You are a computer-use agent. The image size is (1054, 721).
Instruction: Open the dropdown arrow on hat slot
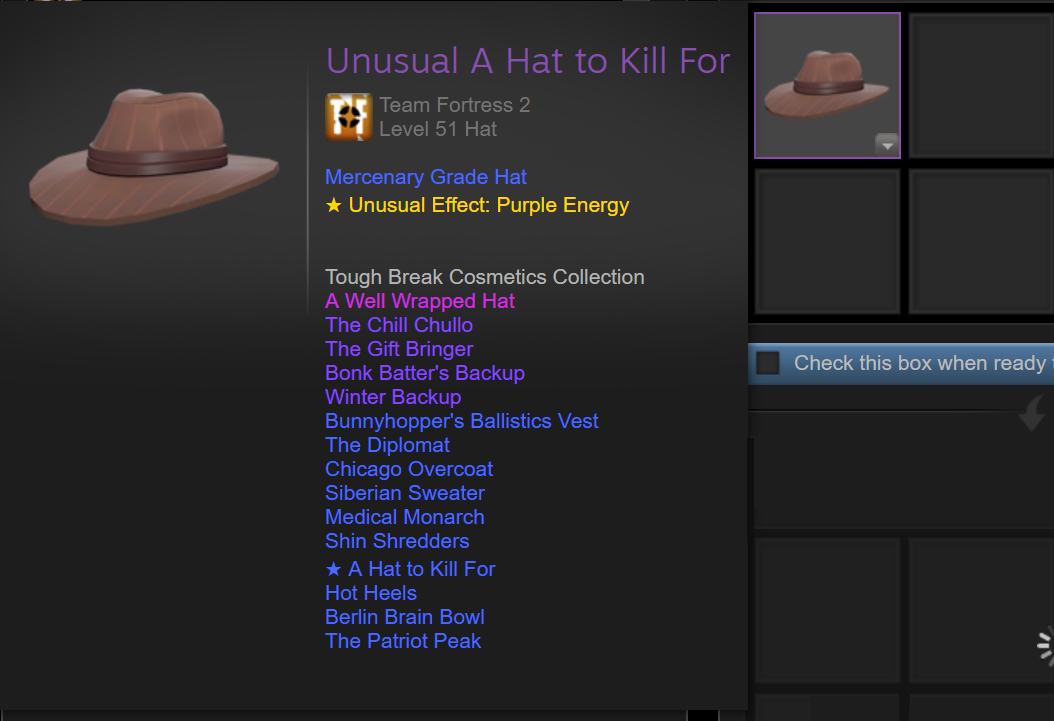pyautogui.click(x=887, y=144)
